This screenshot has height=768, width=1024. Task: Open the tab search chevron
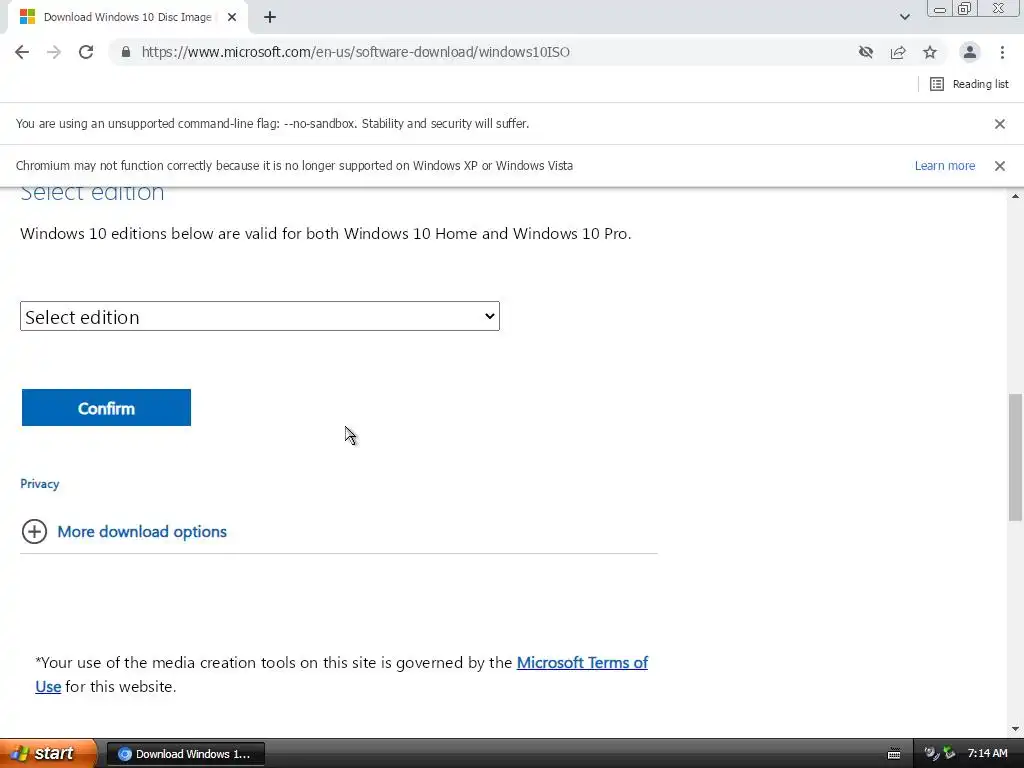pyautogui.click(x=904, y=17)
